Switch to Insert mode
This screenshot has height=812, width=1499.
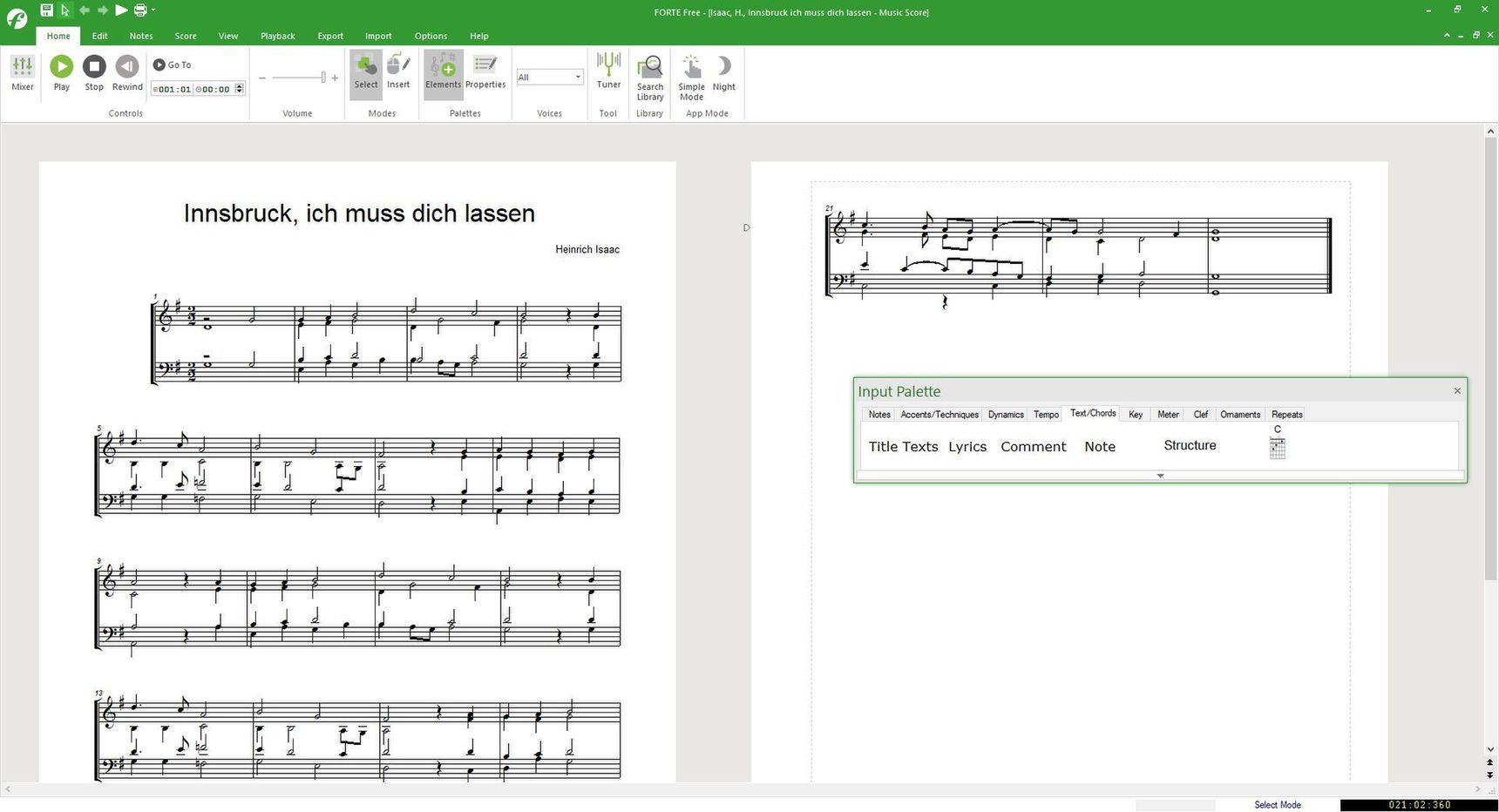(x=398, y=73)
